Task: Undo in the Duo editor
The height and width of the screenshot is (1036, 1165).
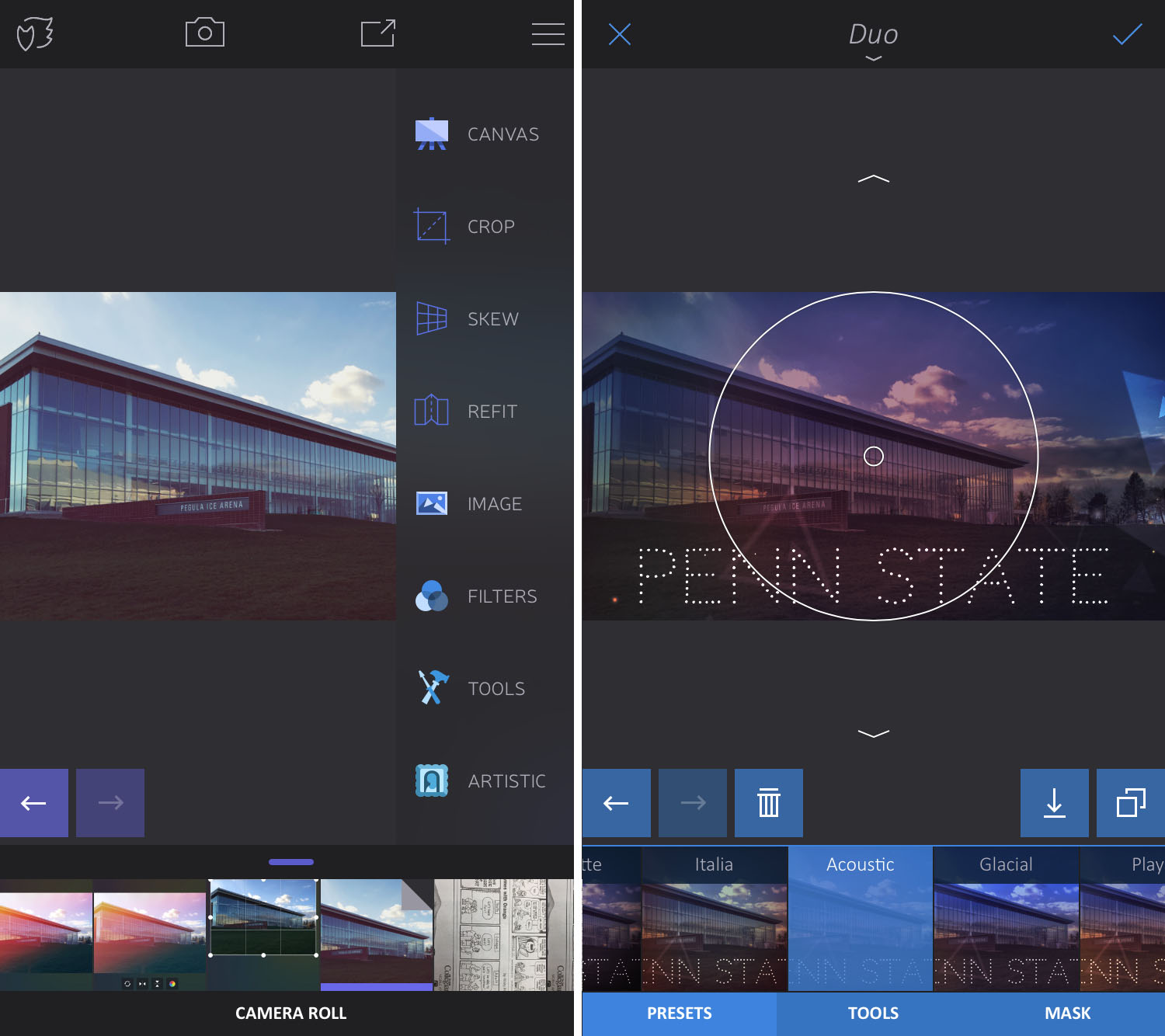Action: [617, 803]
